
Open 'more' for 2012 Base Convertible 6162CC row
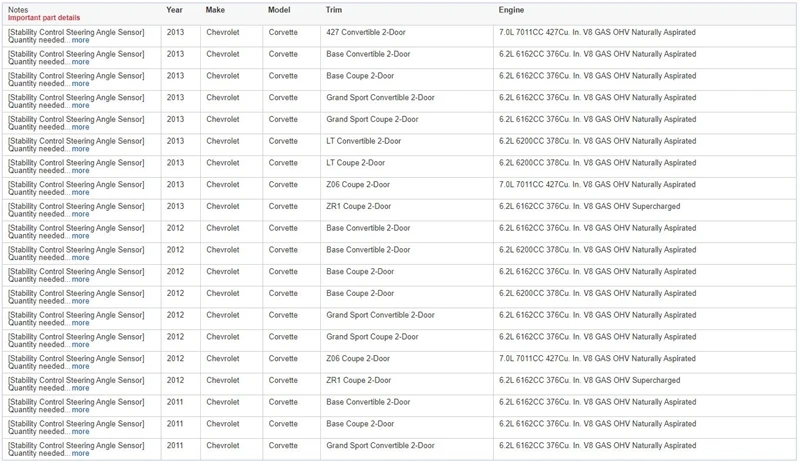80,236
